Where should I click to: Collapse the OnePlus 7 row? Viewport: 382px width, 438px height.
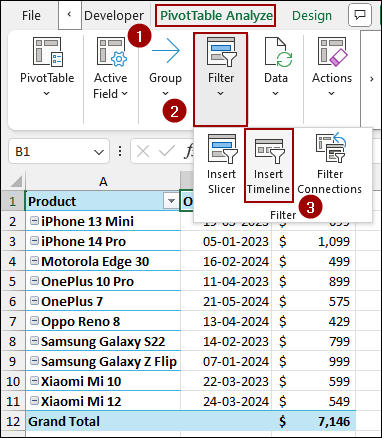pos(34,301)
